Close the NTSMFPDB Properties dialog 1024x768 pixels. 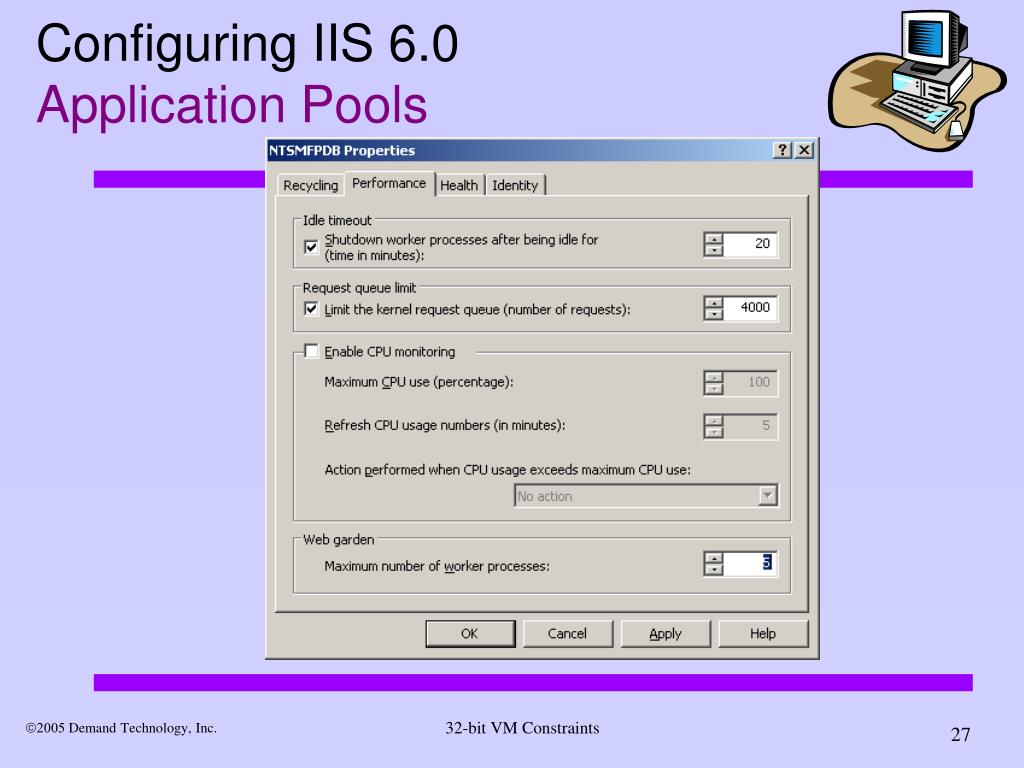(x=805, y=150)
